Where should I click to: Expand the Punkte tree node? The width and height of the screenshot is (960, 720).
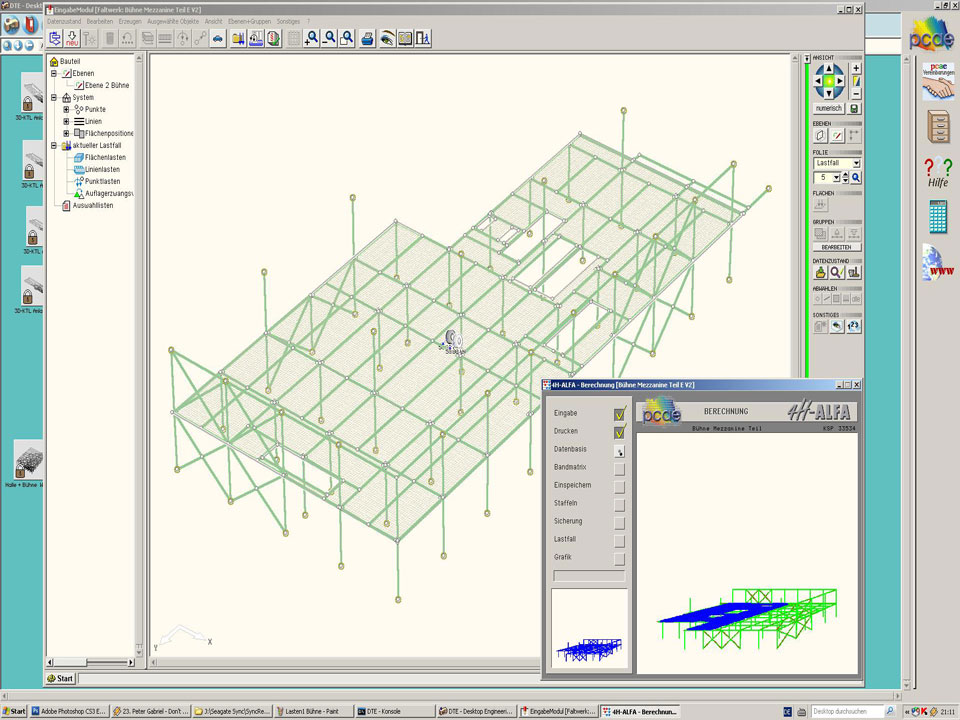(x=66, y=109)
